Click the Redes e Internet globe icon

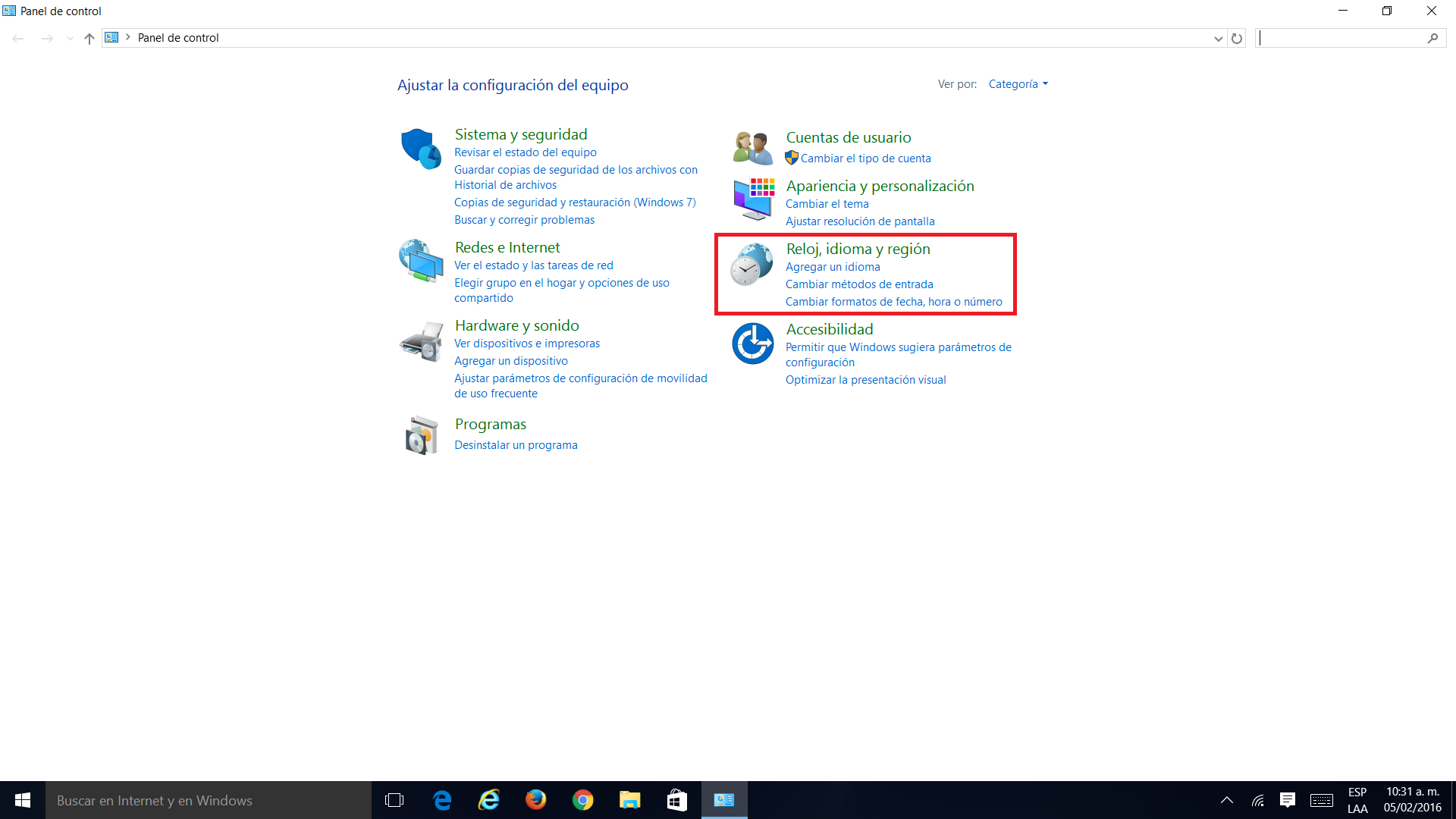421,261
